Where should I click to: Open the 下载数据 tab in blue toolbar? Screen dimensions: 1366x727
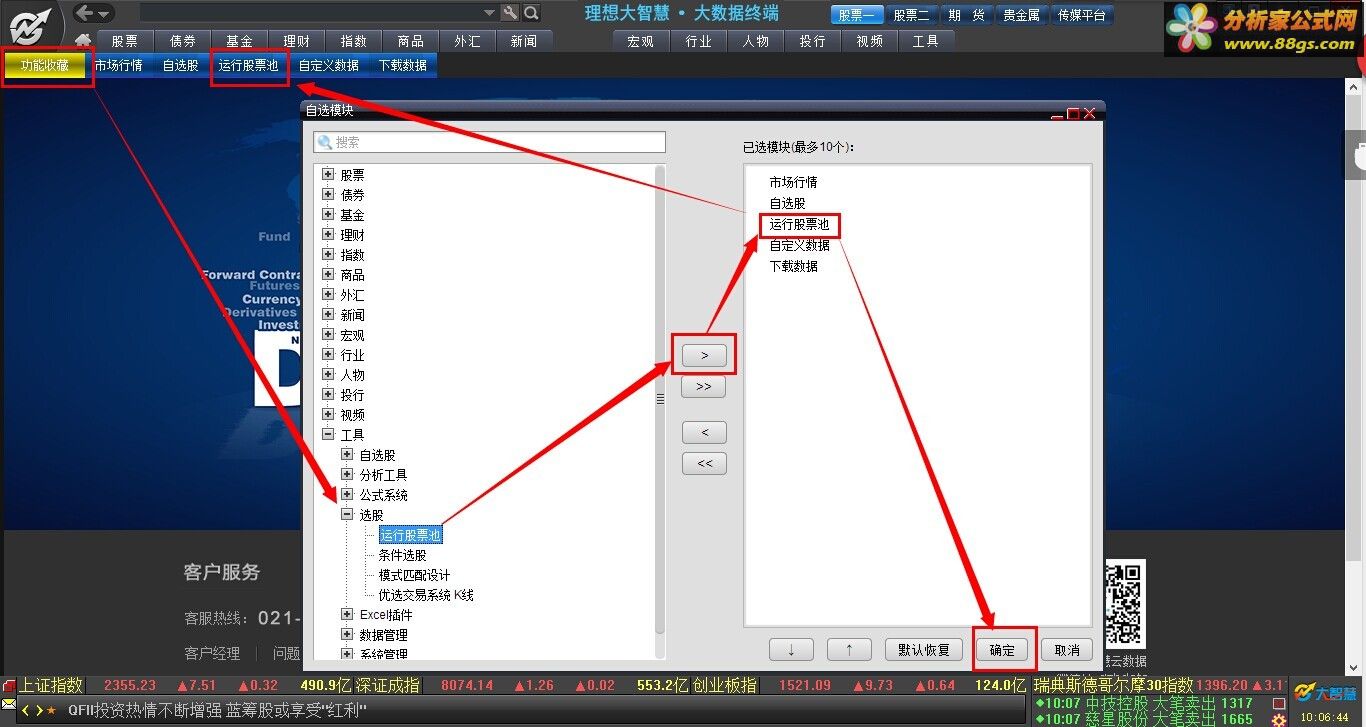pyautogui.click(x=402, y=65)
